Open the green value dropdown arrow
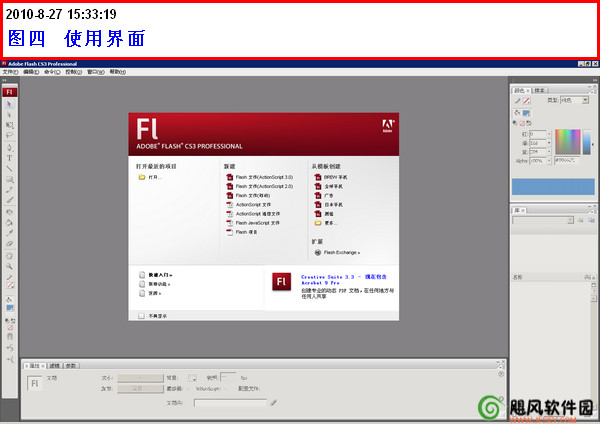 pos(549,143)
